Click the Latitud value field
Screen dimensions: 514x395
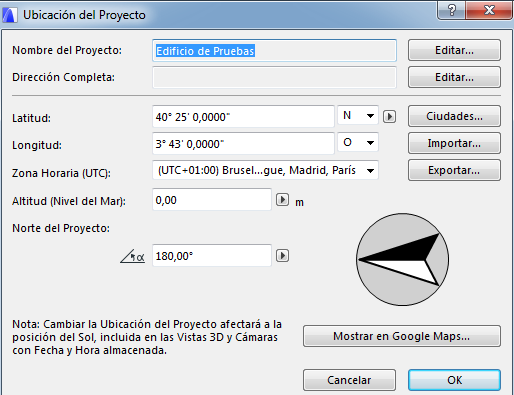pyautogui.click(x=243, y=117)
